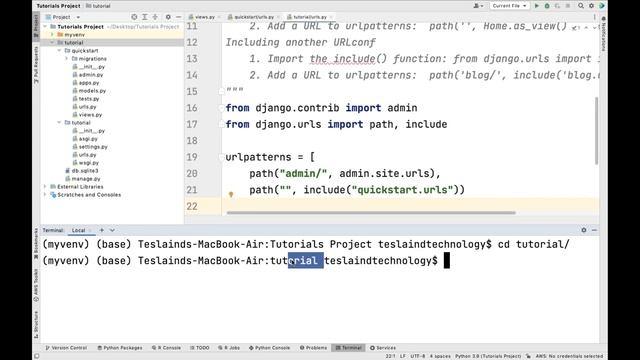Open the Project side tool window tab

coord(36,25)
